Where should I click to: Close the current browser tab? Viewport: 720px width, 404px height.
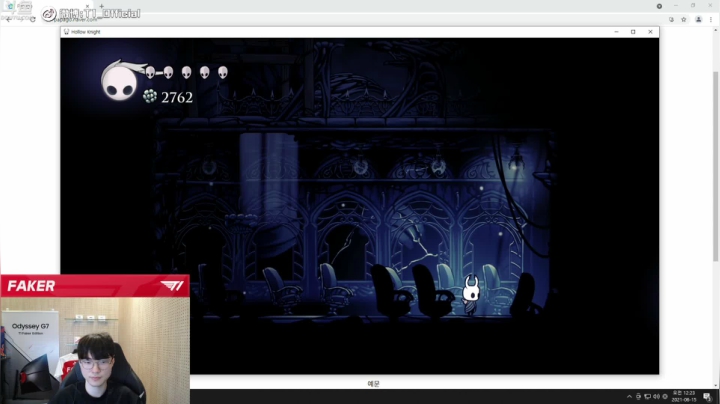[x=87, y=6]
